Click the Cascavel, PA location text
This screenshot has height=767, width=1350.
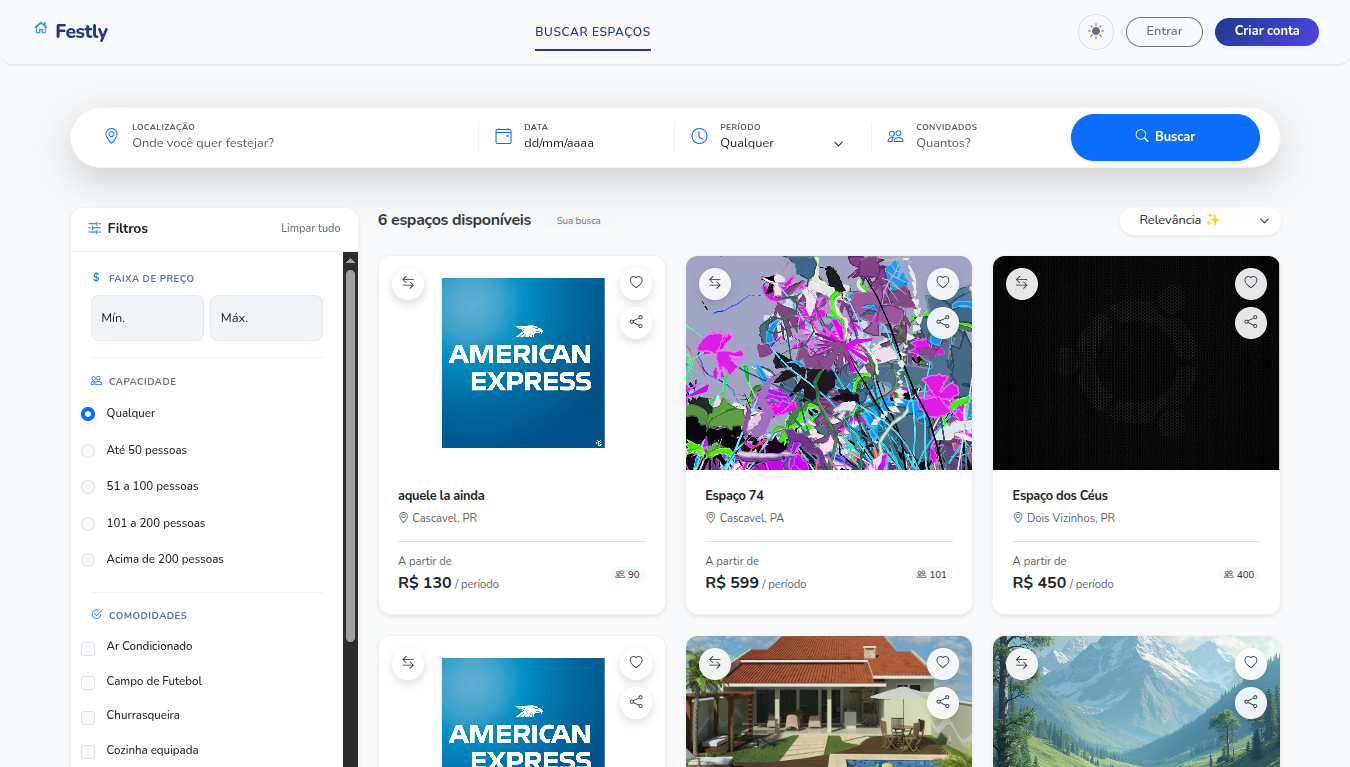click(752, 518)
